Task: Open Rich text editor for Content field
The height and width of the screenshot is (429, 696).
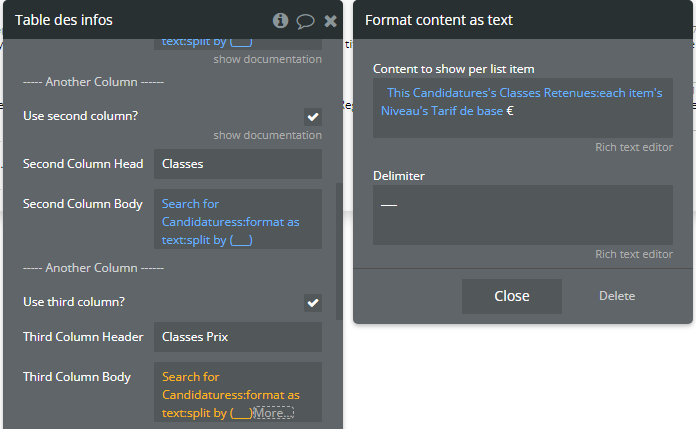Action: point(633,147)
